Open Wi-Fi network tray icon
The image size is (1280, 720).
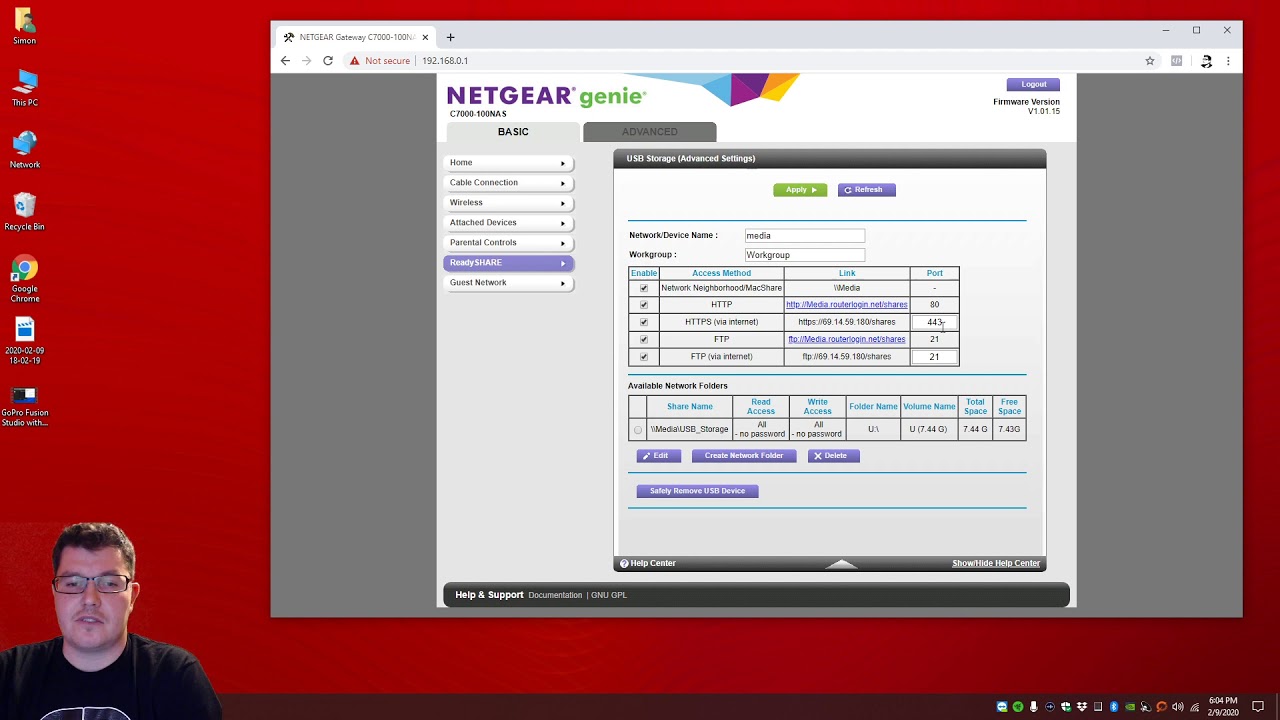click(x=1194, y=707)
